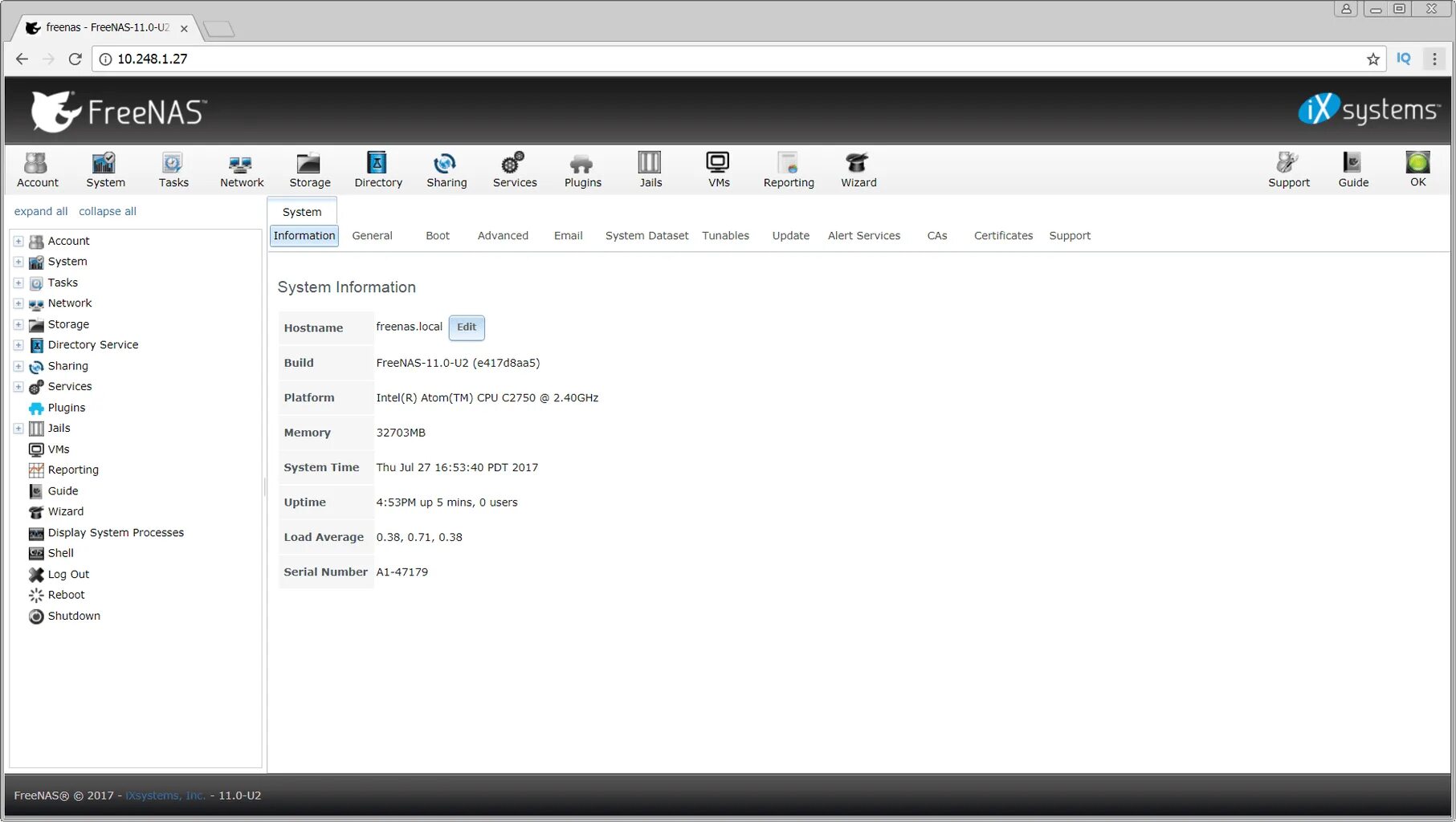Screen dimensions: 1456x822
Task: Expand the System tree node
Action: 18,262
